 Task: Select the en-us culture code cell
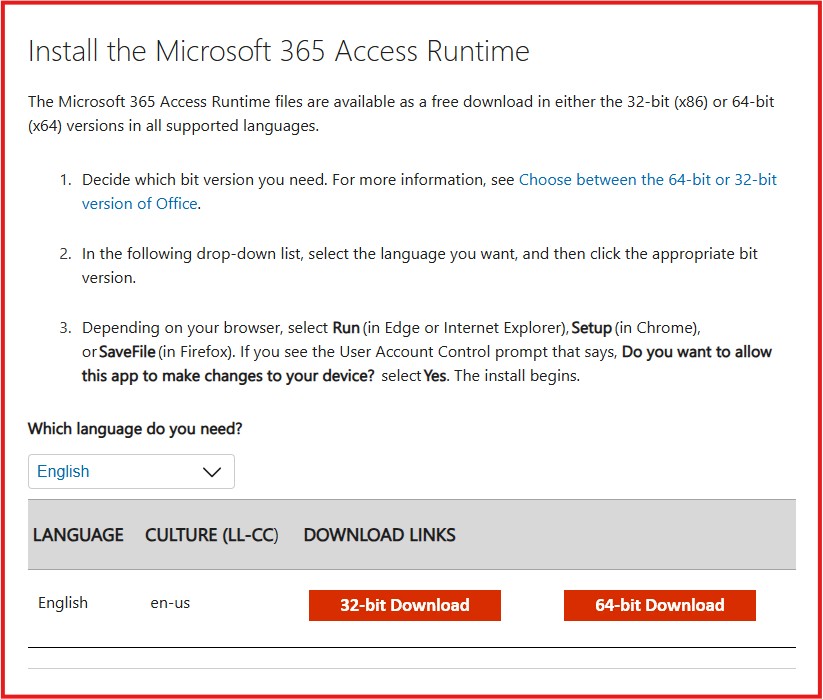(x=172, y=603)
